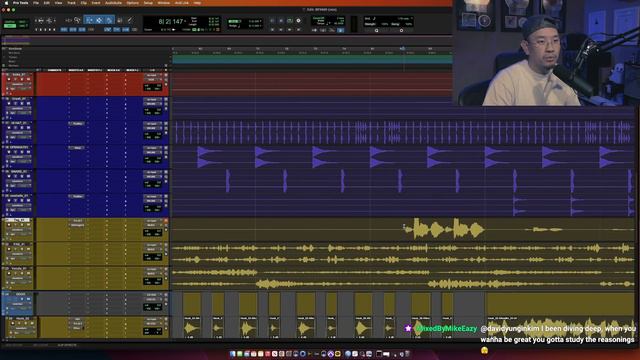
Task: Recall zoom preset 5
Action: point(54,30)
